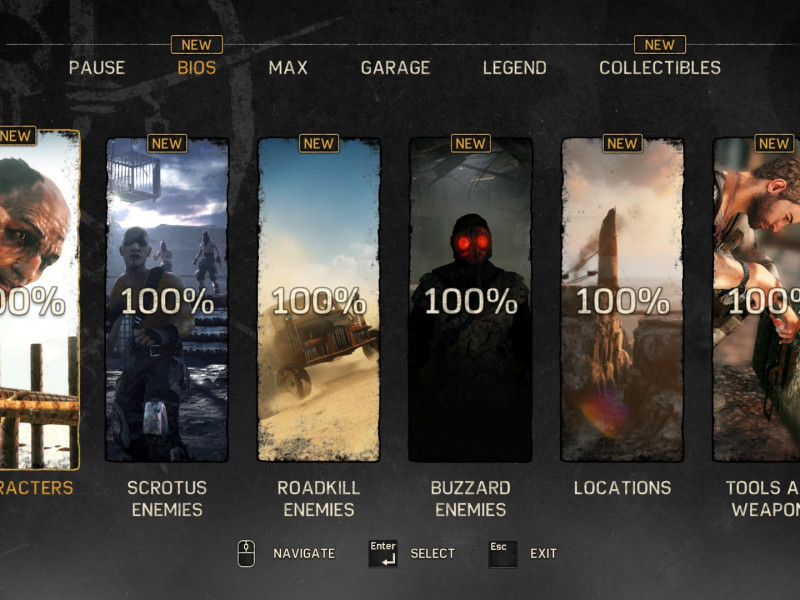Open the MAX tab
This screenshot has height=600, width=800.
click(x=288, y=68)
